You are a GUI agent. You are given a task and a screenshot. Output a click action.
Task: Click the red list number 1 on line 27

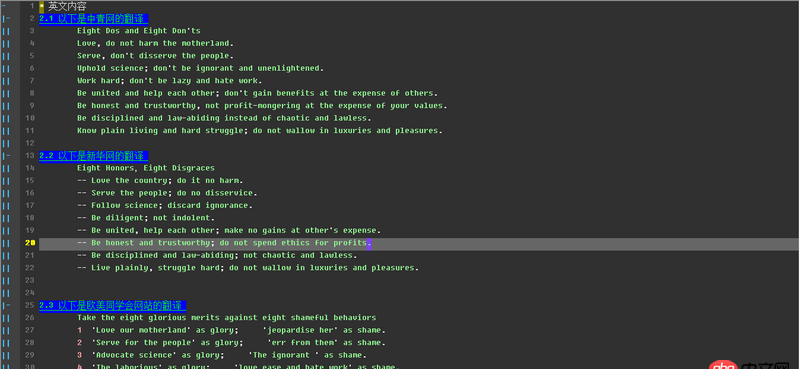(80, 330)
